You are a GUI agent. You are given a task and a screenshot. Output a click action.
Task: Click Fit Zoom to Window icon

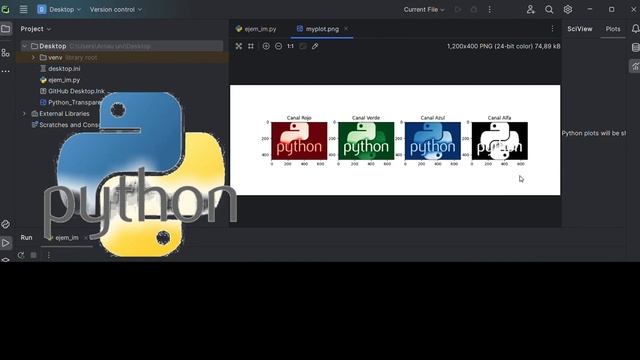239,46
